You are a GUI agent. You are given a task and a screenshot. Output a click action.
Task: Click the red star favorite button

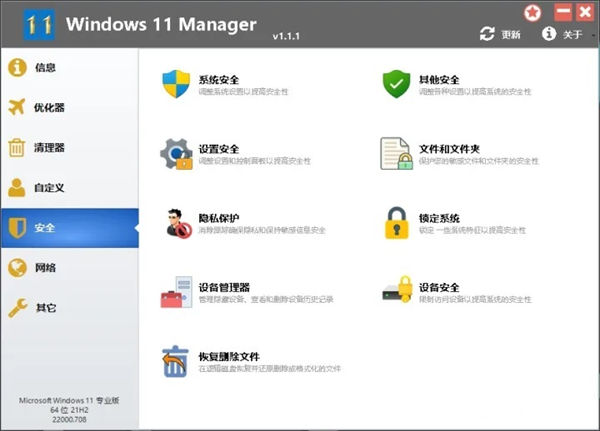click(x=534, y=12)
